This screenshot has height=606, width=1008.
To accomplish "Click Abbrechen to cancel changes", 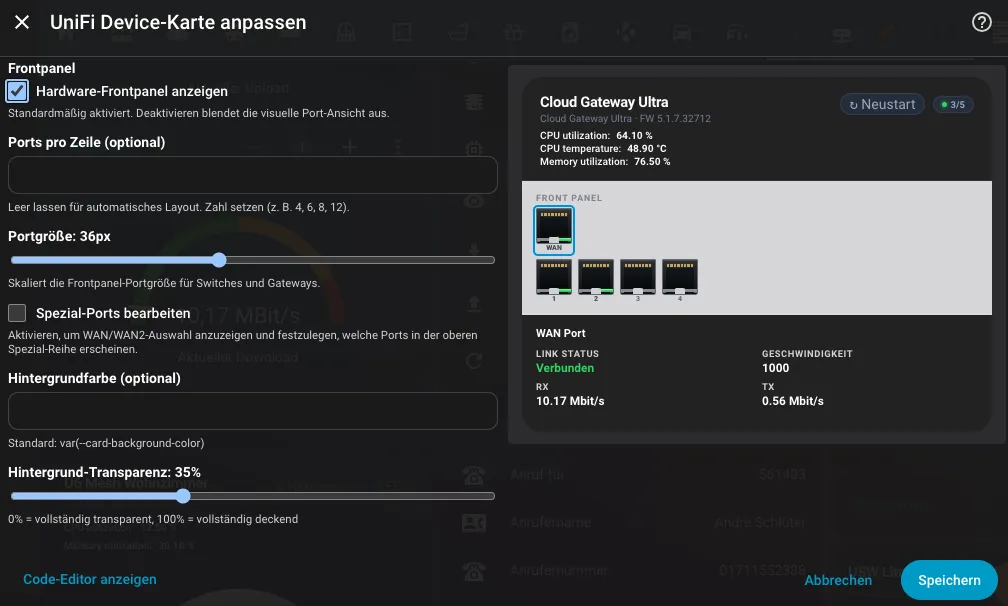I will 838,580.
